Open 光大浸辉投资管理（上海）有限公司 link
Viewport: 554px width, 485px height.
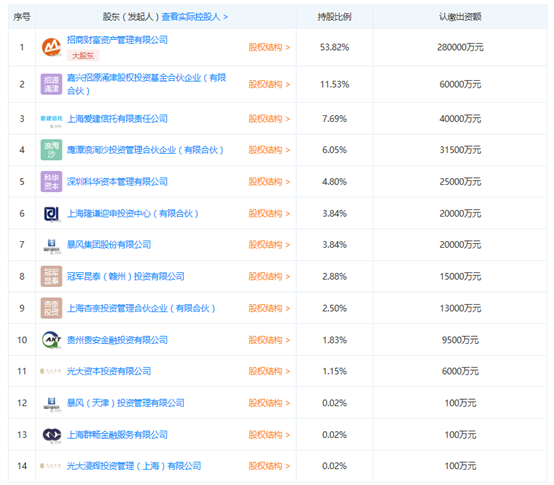134,466
